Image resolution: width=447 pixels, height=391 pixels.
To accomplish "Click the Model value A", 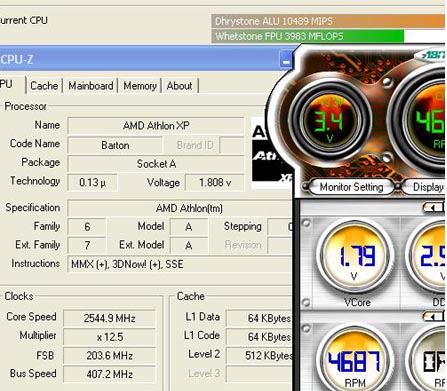I will 189,227.
